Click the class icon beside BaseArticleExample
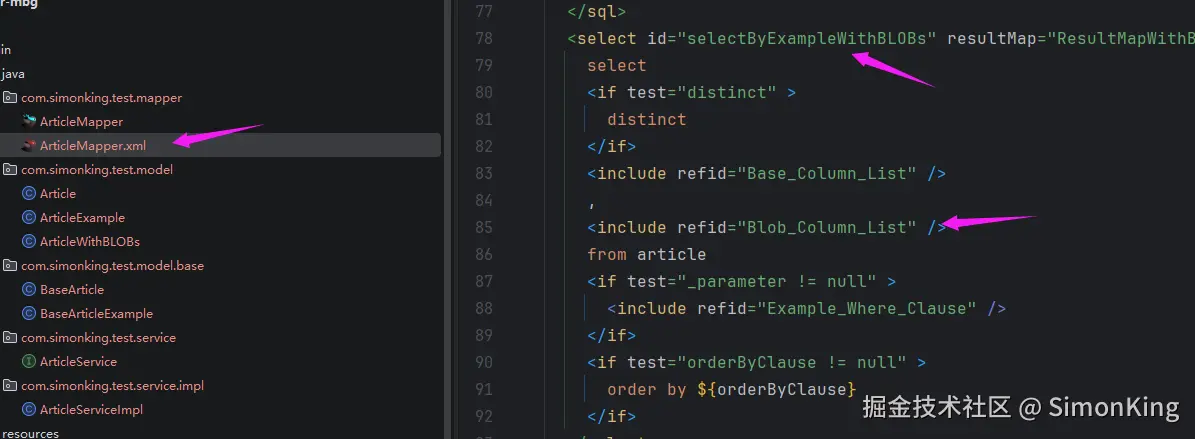The width and height of the screenshot is (1195, 439). pyautogui.click(x=30, y=313)
